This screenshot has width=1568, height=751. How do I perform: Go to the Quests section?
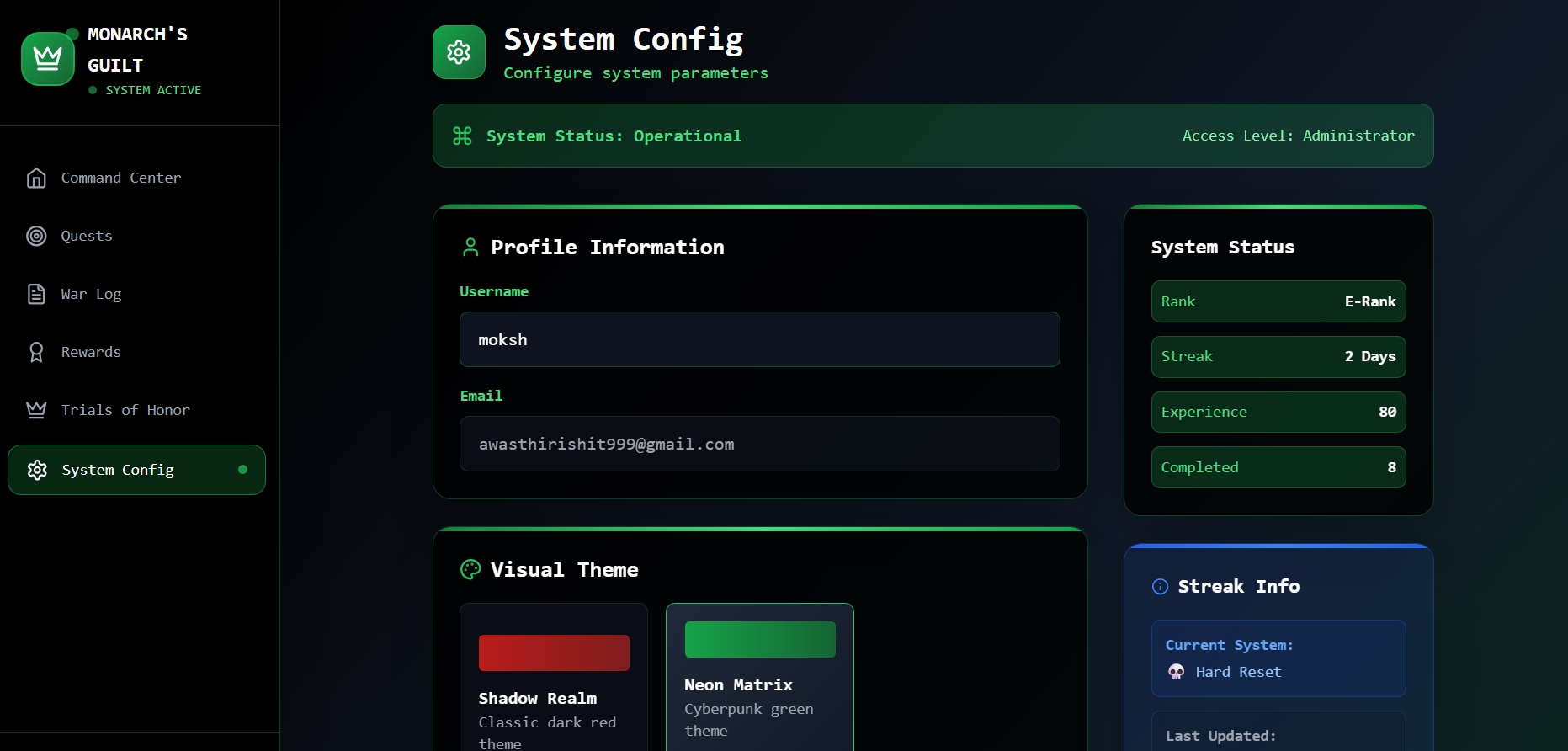(136, 236)
